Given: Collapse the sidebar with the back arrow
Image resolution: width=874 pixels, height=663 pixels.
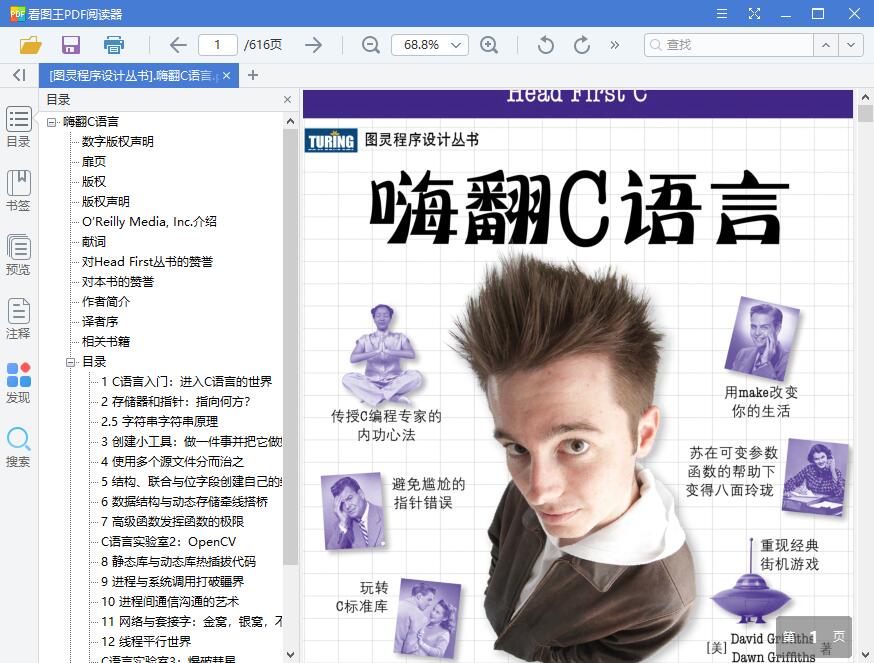Looking at the screenshot, I should 19,75.
